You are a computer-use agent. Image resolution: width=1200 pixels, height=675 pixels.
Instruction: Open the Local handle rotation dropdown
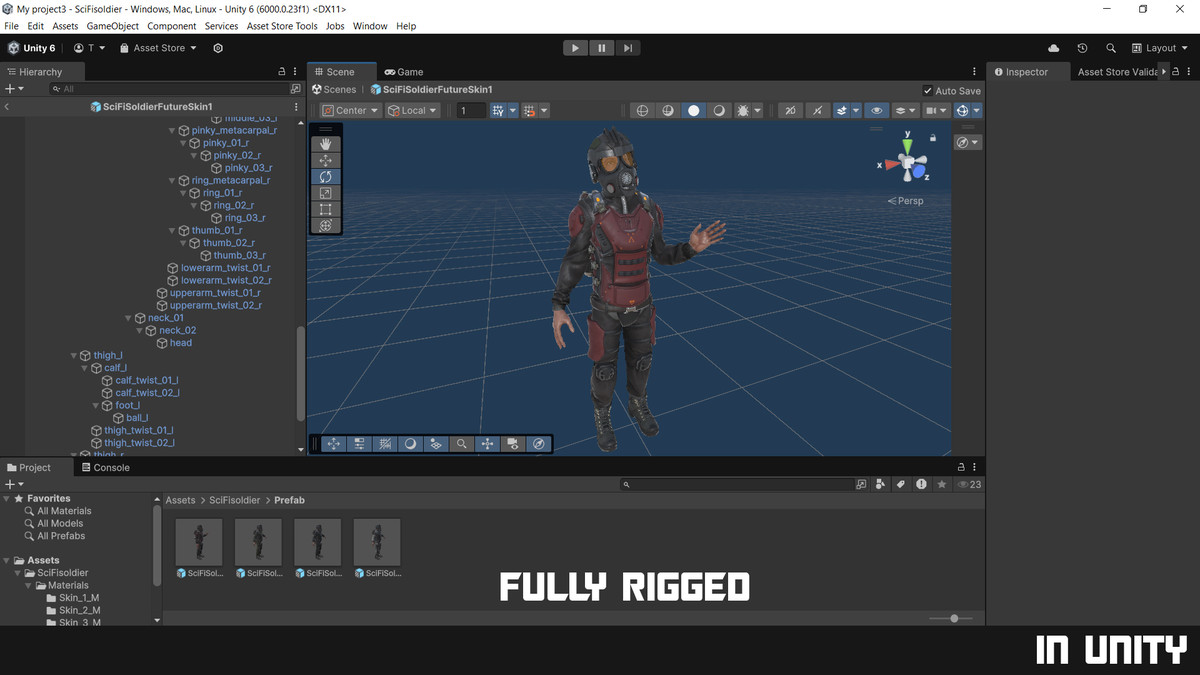(x=413, y=111)
